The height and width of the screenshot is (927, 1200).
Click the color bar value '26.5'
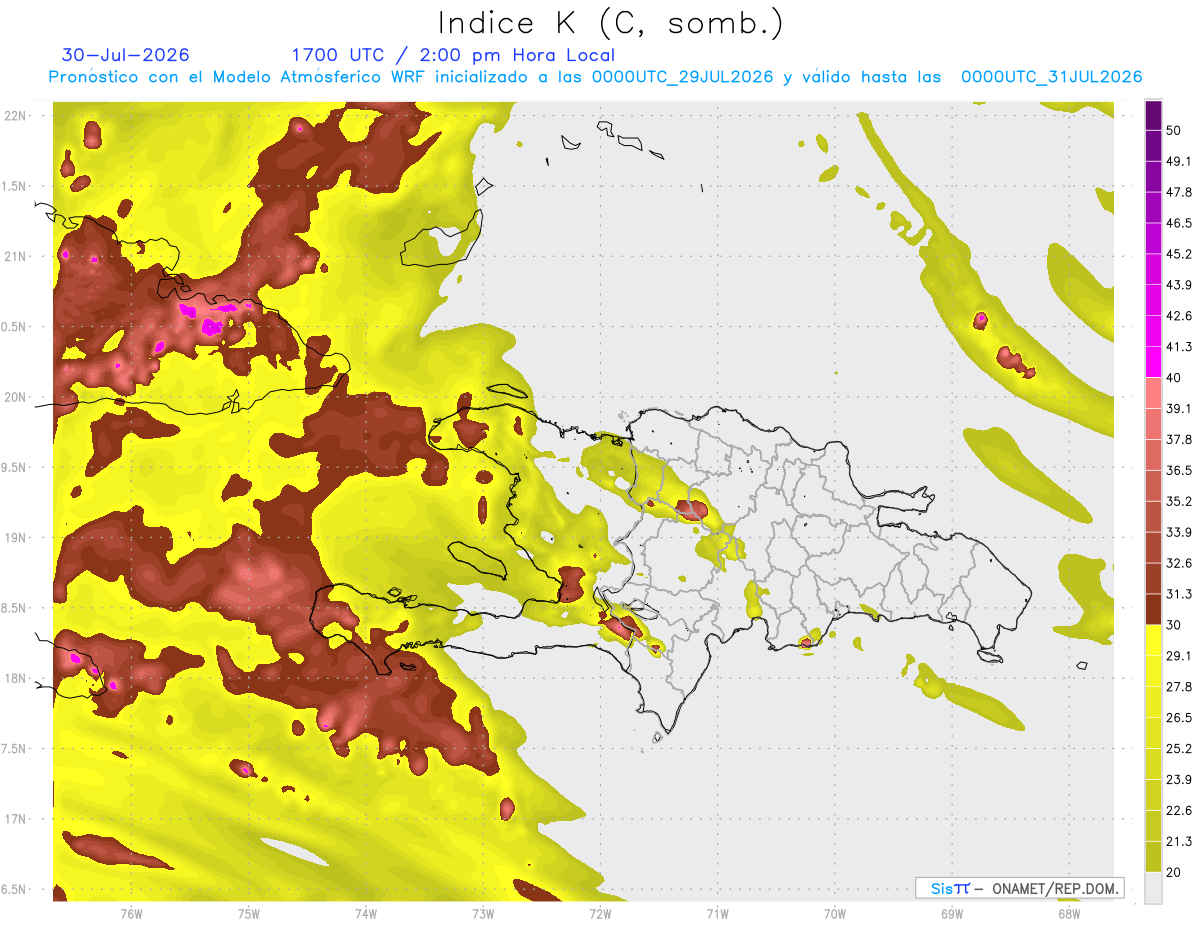click(1180, 717)
